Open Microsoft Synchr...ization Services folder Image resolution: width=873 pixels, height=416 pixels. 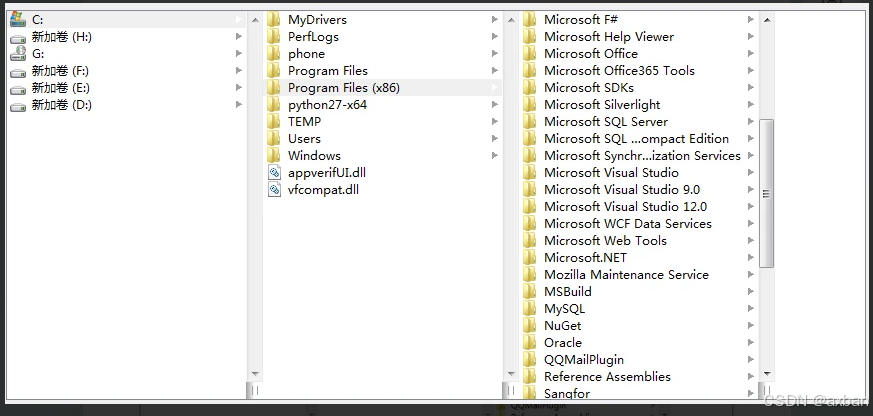point(643,155)
